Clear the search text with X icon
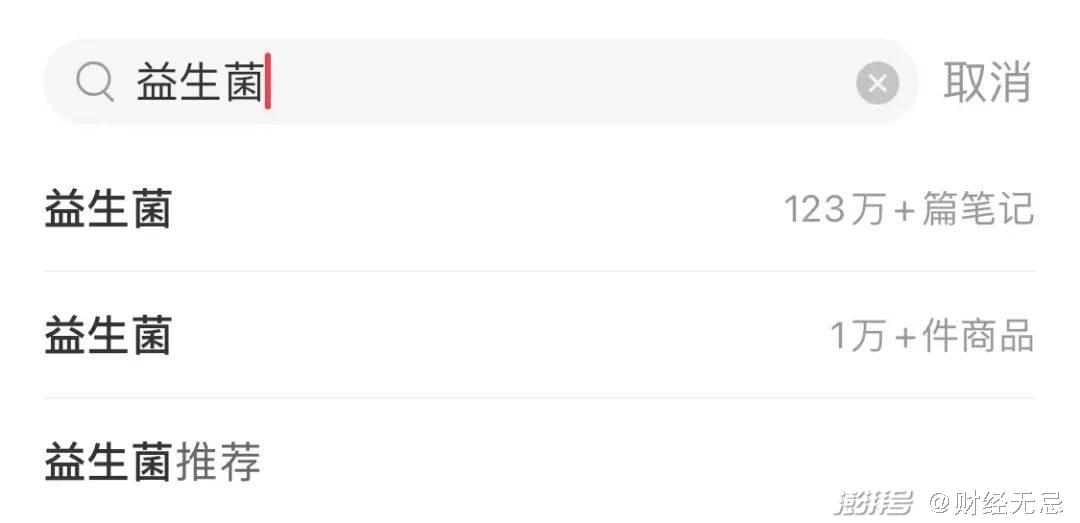1080x523 pixels. click(877, 83)
